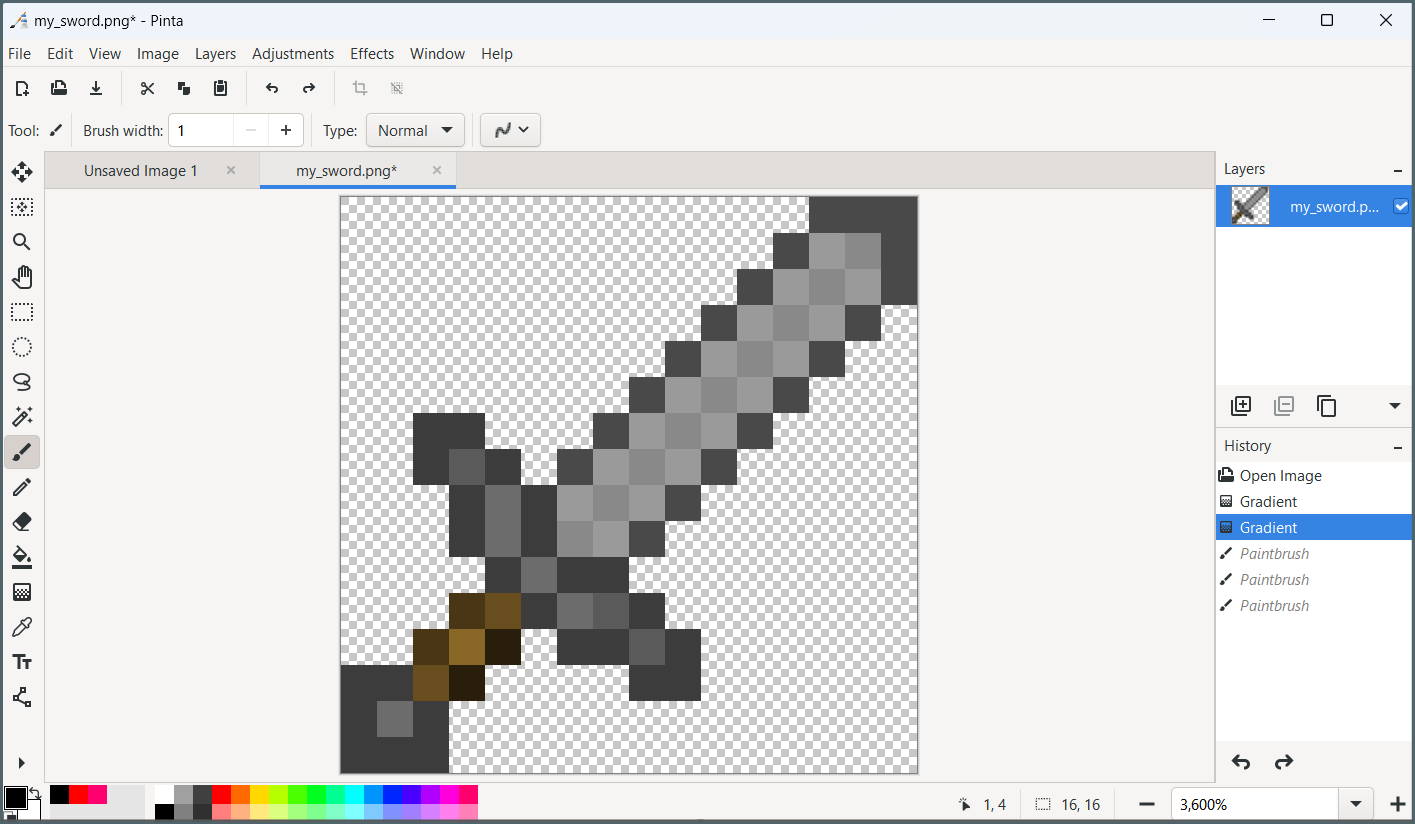Click the Copy icon in toolbar
This screenshot has width=1415, height=824.
pyautogui.click(x=184, y=88)
